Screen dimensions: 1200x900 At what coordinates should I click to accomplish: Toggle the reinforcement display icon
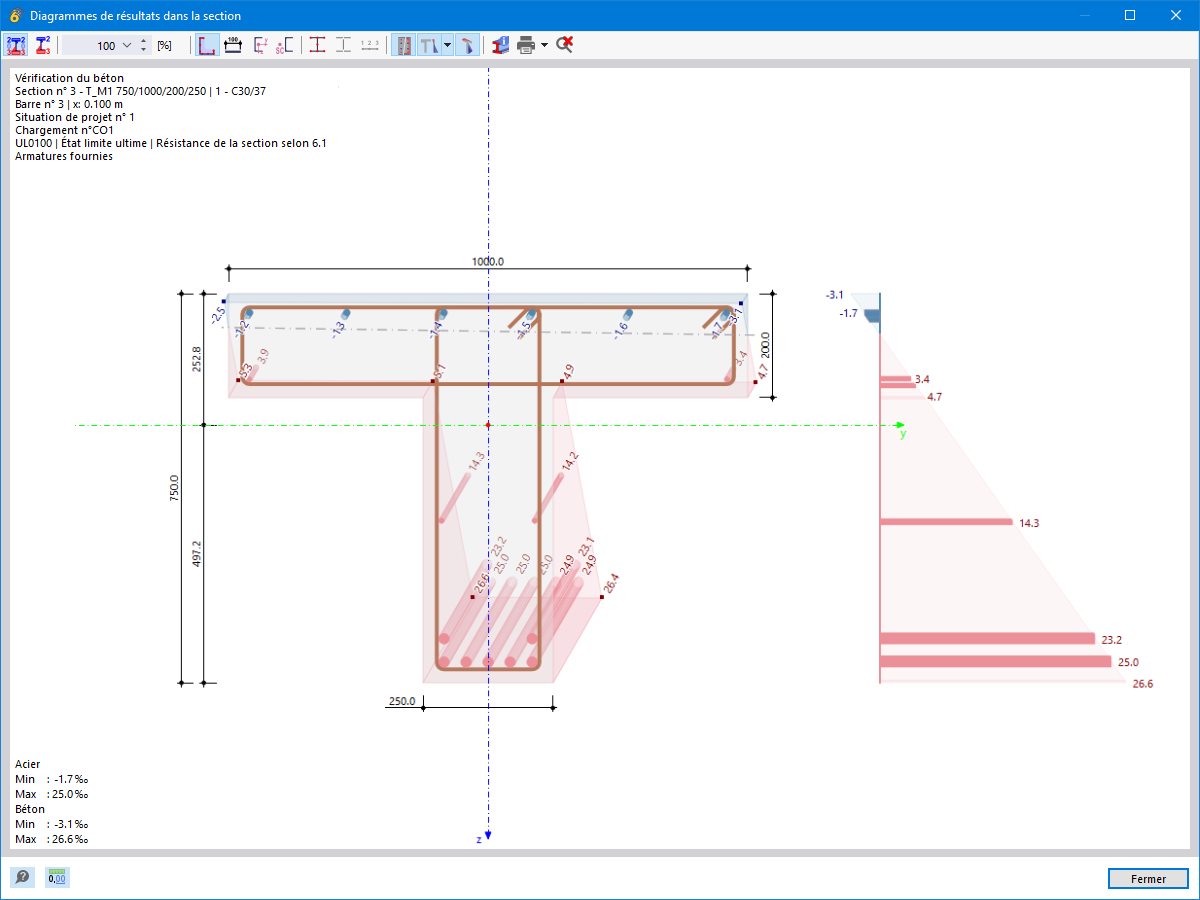pos(403,45)
